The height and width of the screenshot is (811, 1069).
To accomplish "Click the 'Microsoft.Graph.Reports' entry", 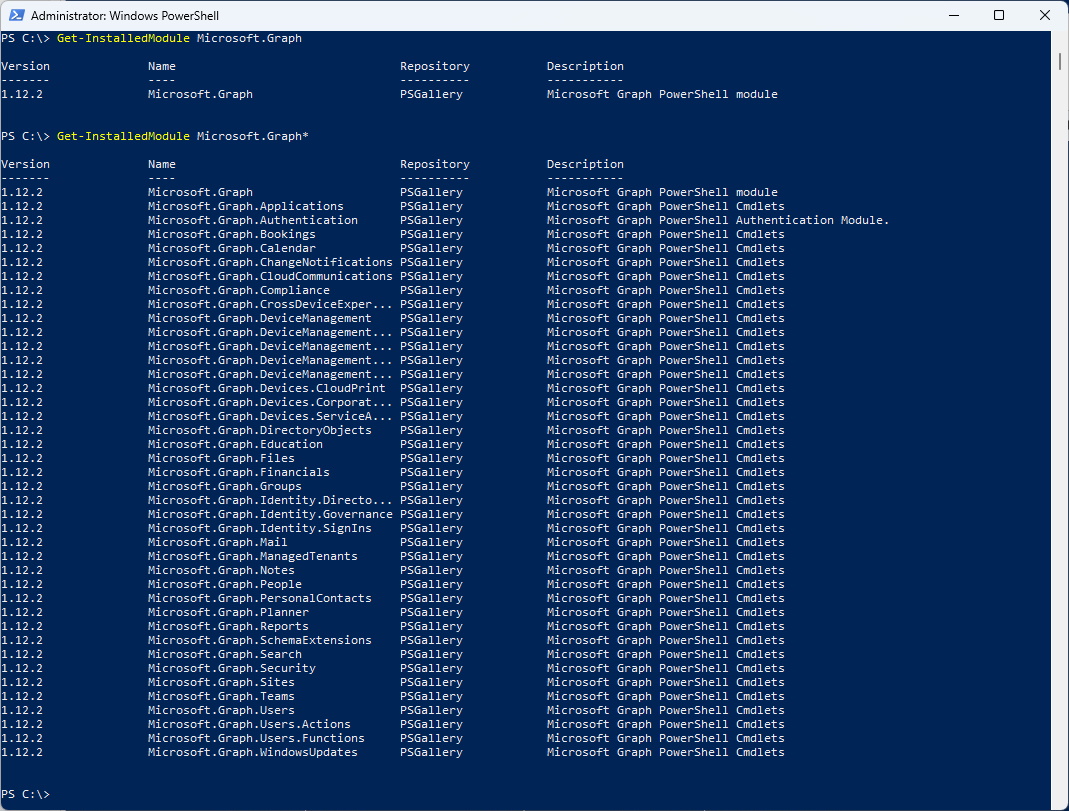I will tap(228, 626).
